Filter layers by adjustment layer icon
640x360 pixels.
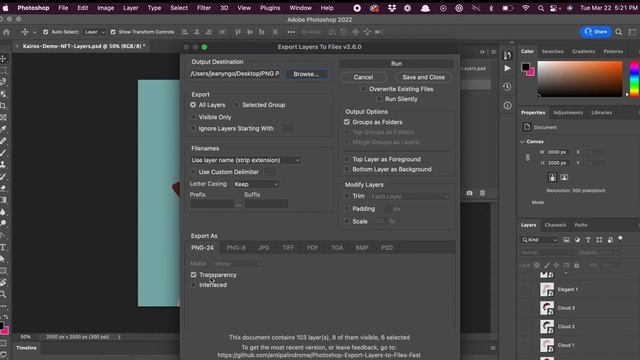[x=577, y=240]
